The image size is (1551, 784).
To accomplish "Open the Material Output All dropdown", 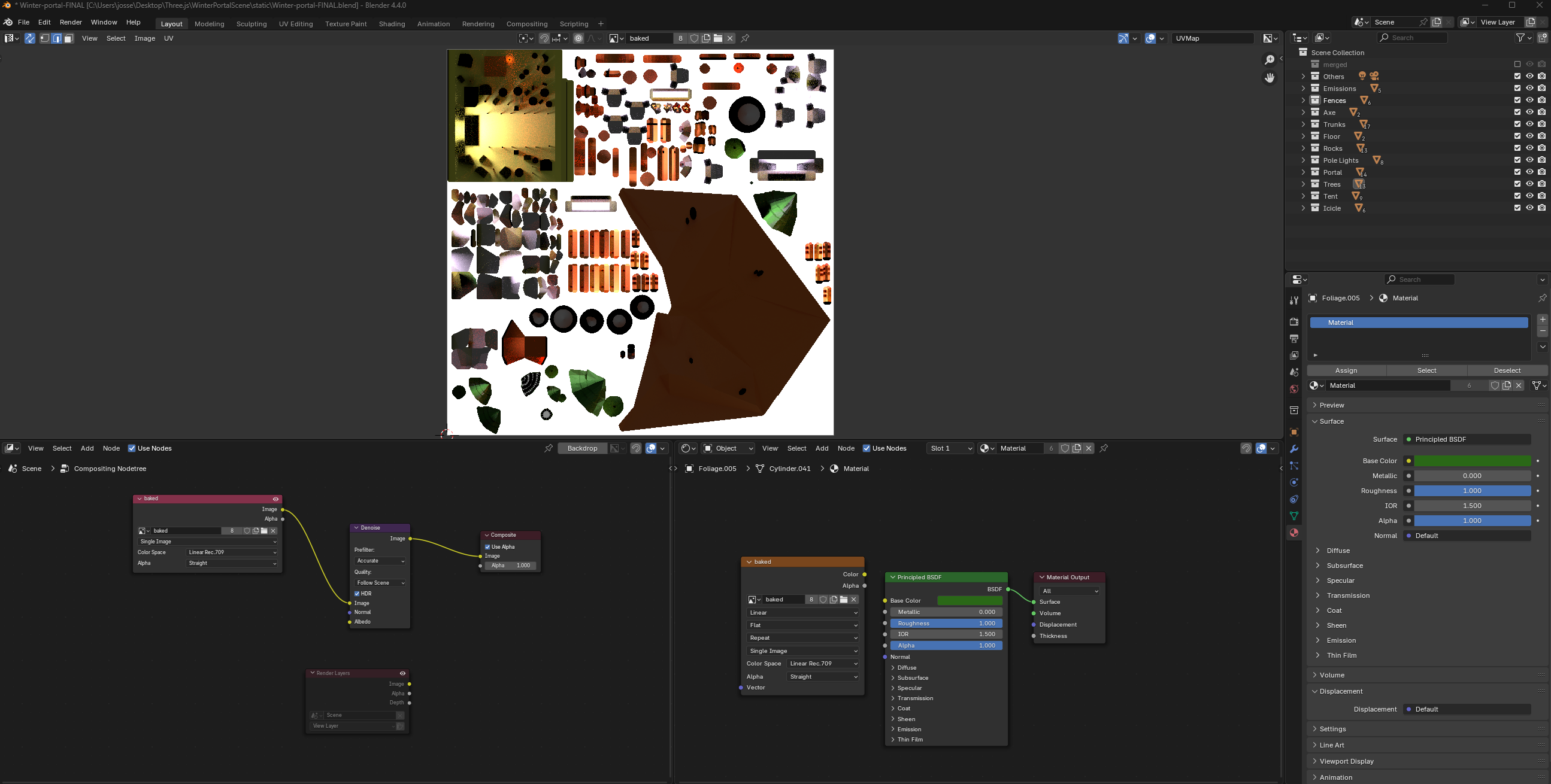I will (x=1070, y=591).
